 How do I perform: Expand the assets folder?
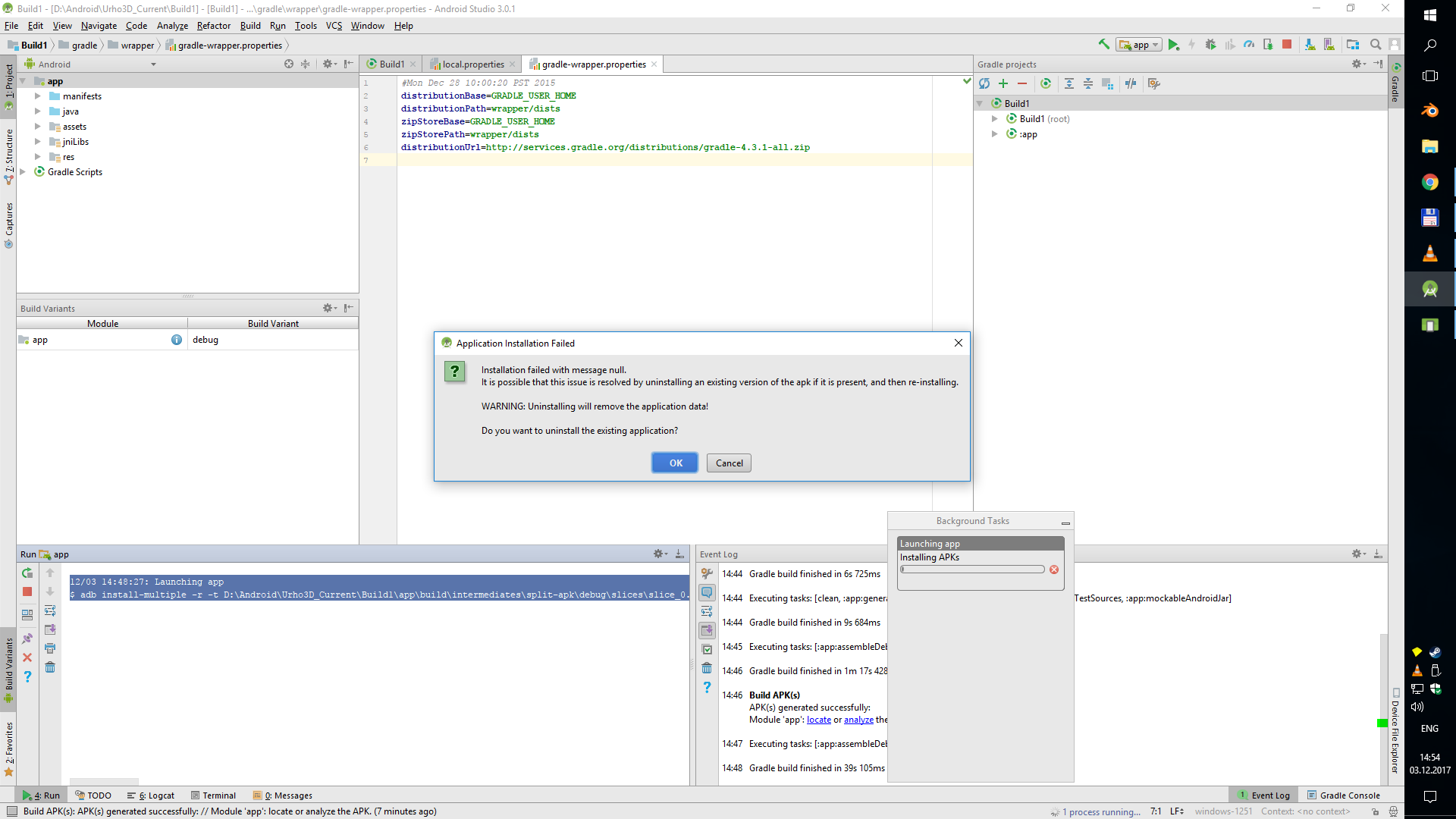click(37, 127)
